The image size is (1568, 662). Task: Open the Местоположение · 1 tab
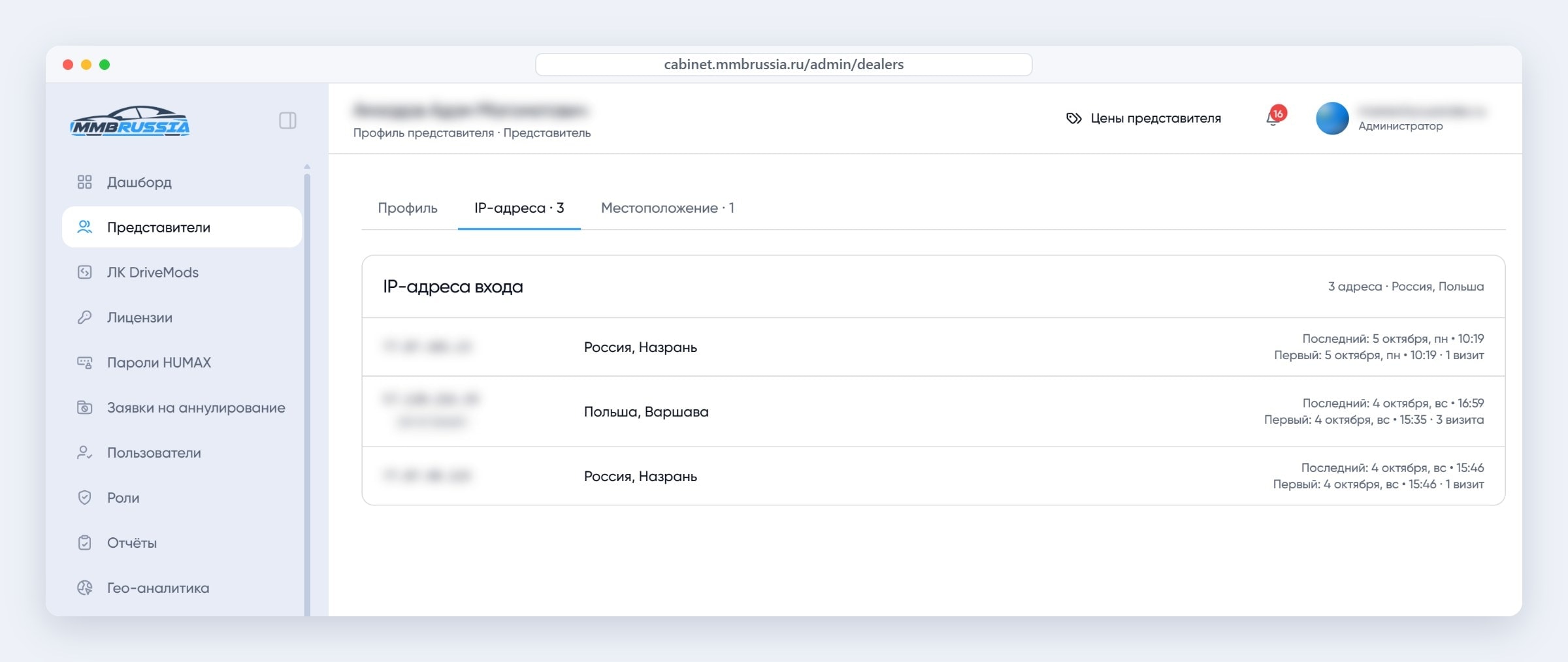[668, 208]
